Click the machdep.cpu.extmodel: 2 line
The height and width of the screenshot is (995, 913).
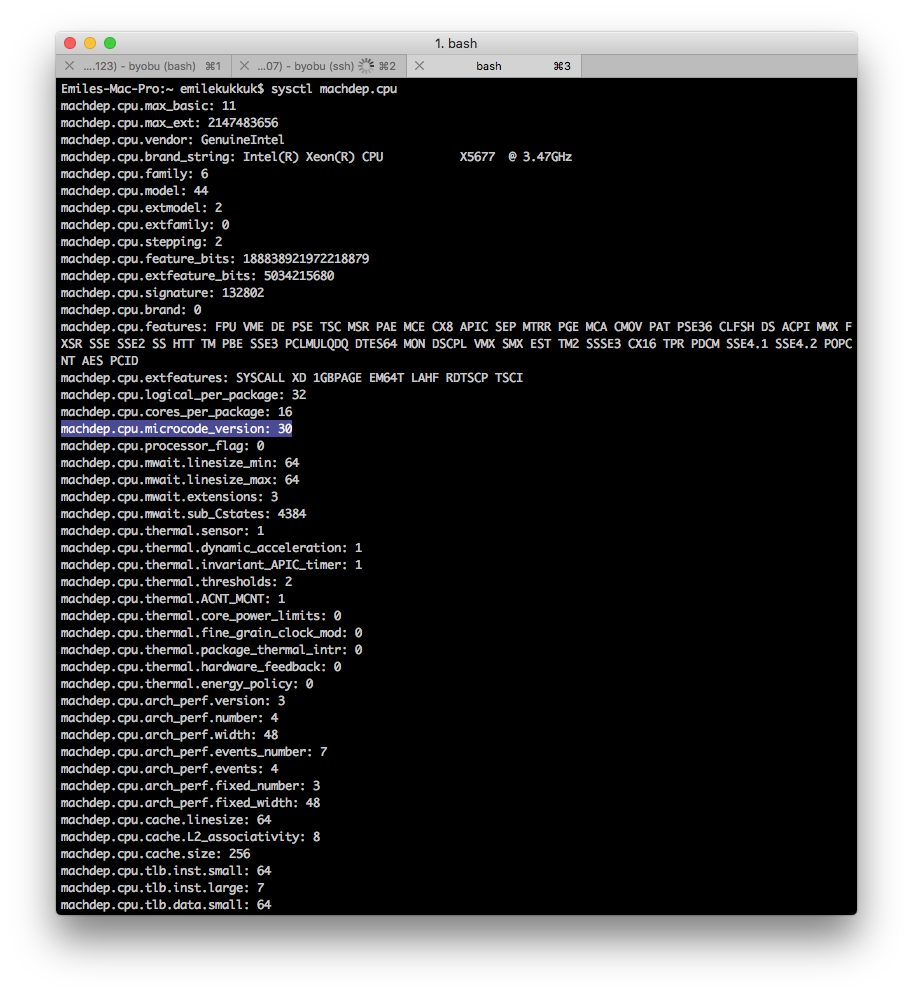tap(141, 208)
